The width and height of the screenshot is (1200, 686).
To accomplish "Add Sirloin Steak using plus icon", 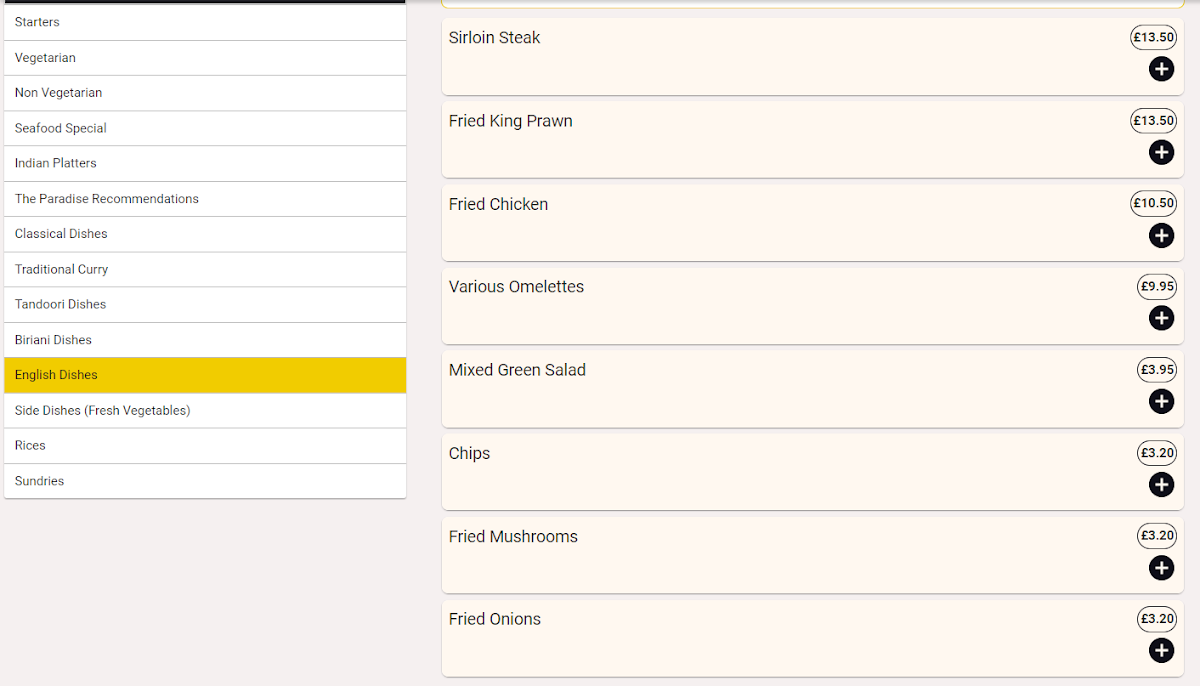I will click(1161, 69).
